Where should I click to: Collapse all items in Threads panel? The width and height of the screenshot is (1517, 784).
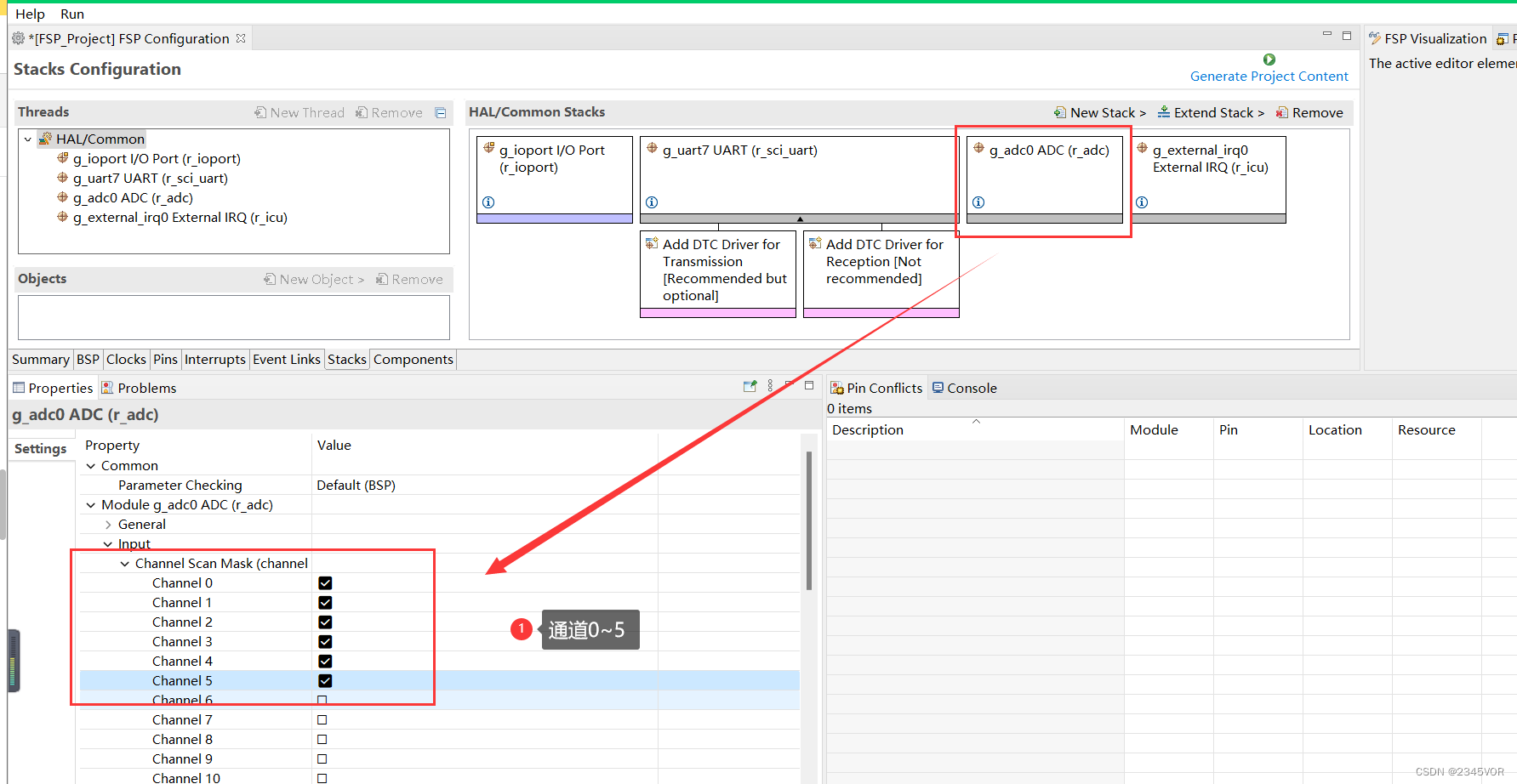click(441, 112)
